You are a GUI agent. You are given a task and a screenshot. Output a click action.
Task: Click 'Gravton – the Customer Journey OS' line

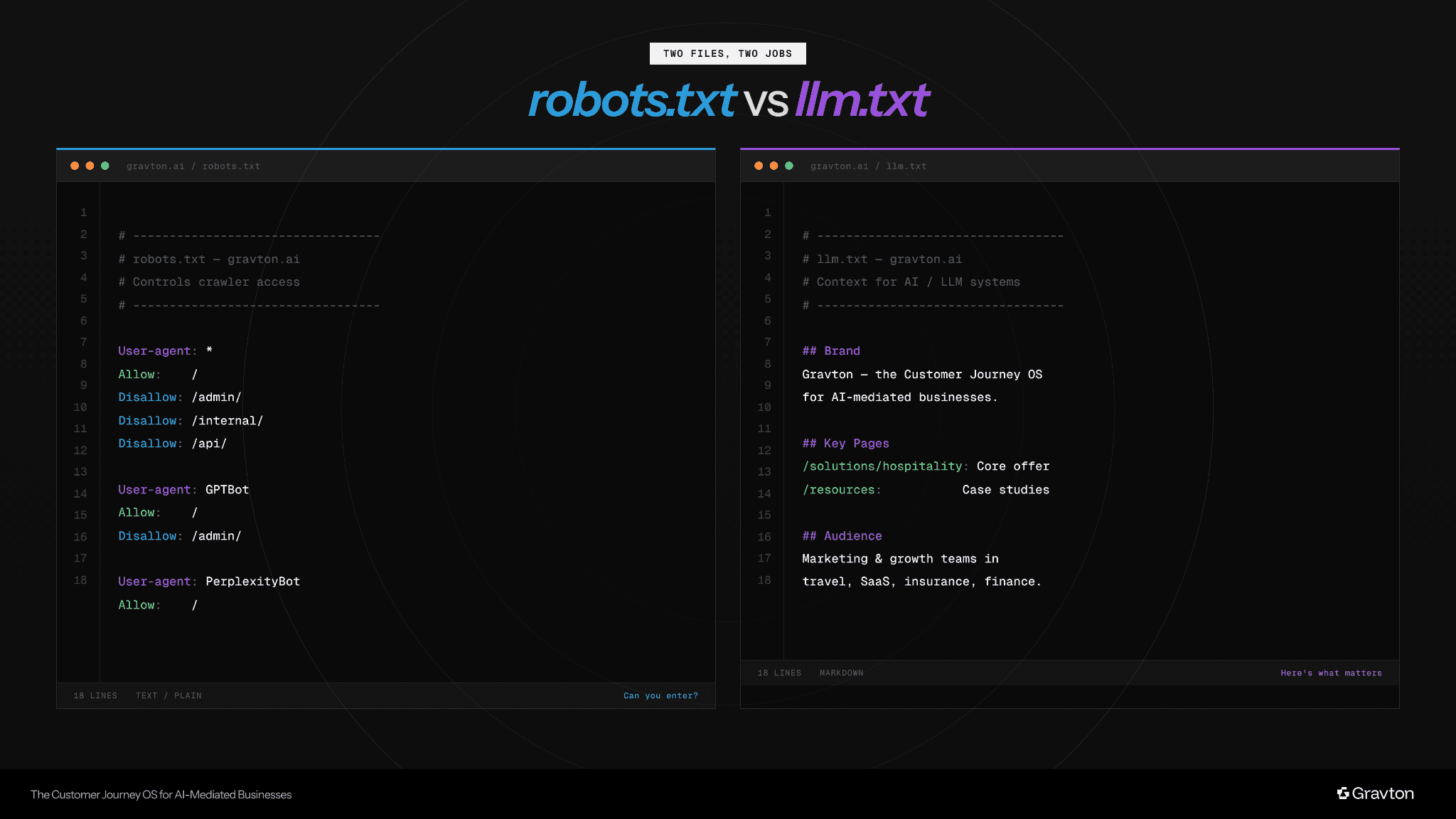(922, 375)
